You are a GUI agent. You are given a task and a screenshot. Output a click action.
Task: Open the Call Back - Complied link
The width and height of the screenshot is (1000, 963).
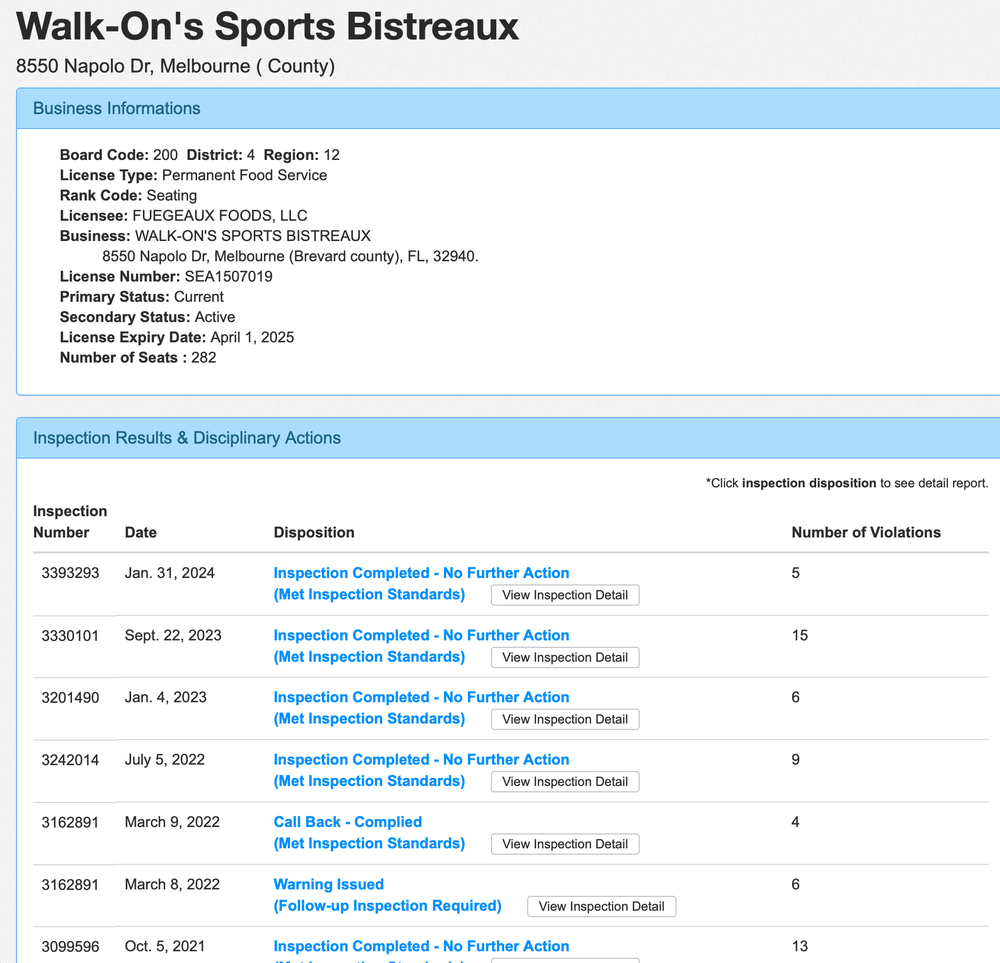pyautogui.click(x=348, y=822)
